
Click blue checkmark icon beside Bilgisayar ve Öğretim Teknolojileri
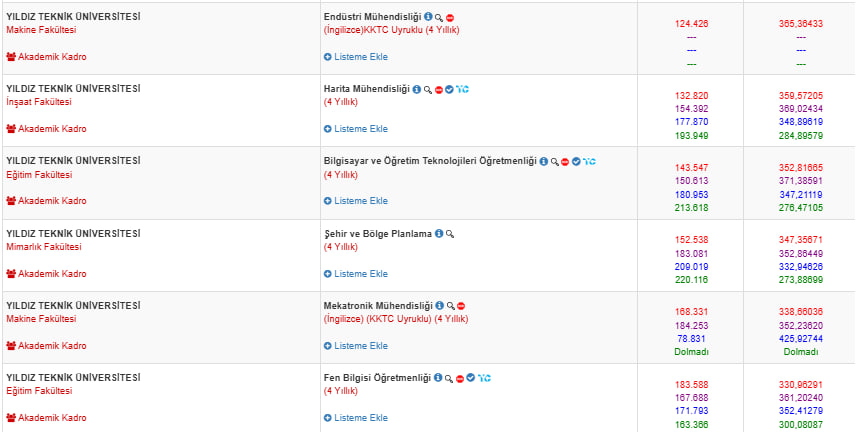(576, 161)
